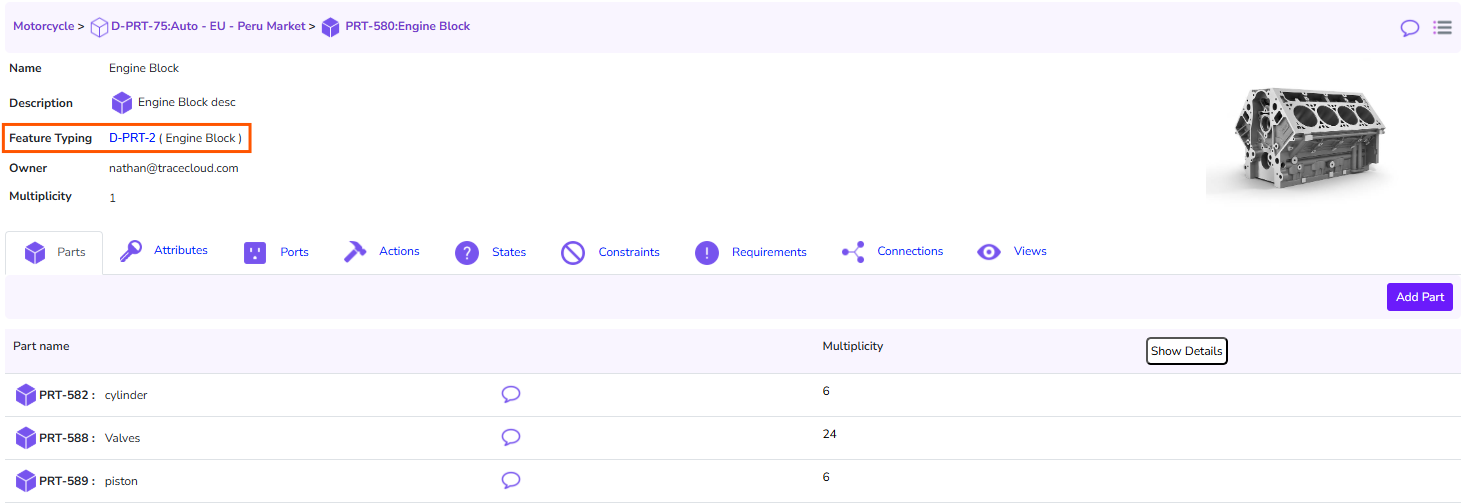This screenshot has width=1467, height=503.
Task: Click the eye icon for Views
Action: (989, 252)
